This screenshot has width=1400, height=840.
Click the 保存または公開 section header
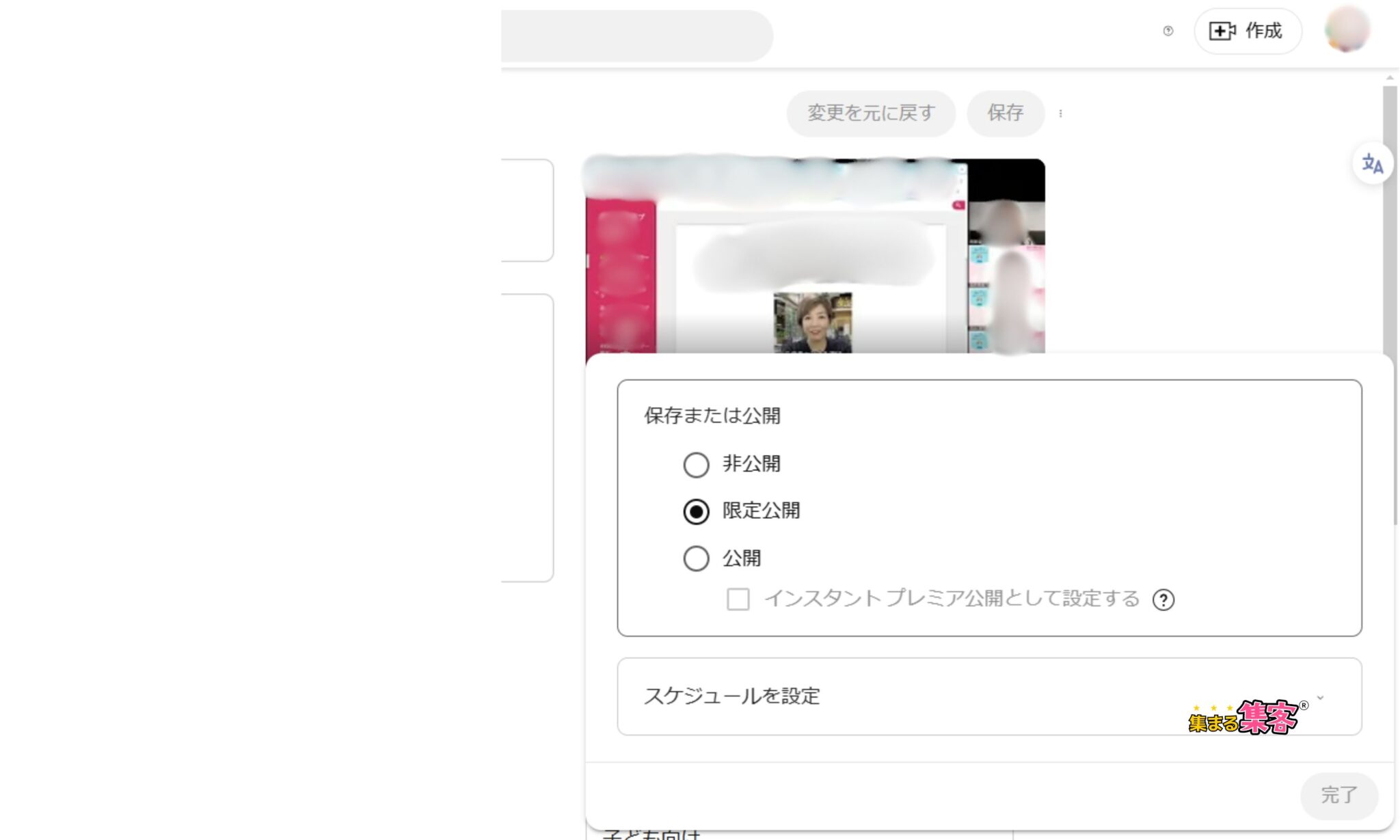point(712,414)
